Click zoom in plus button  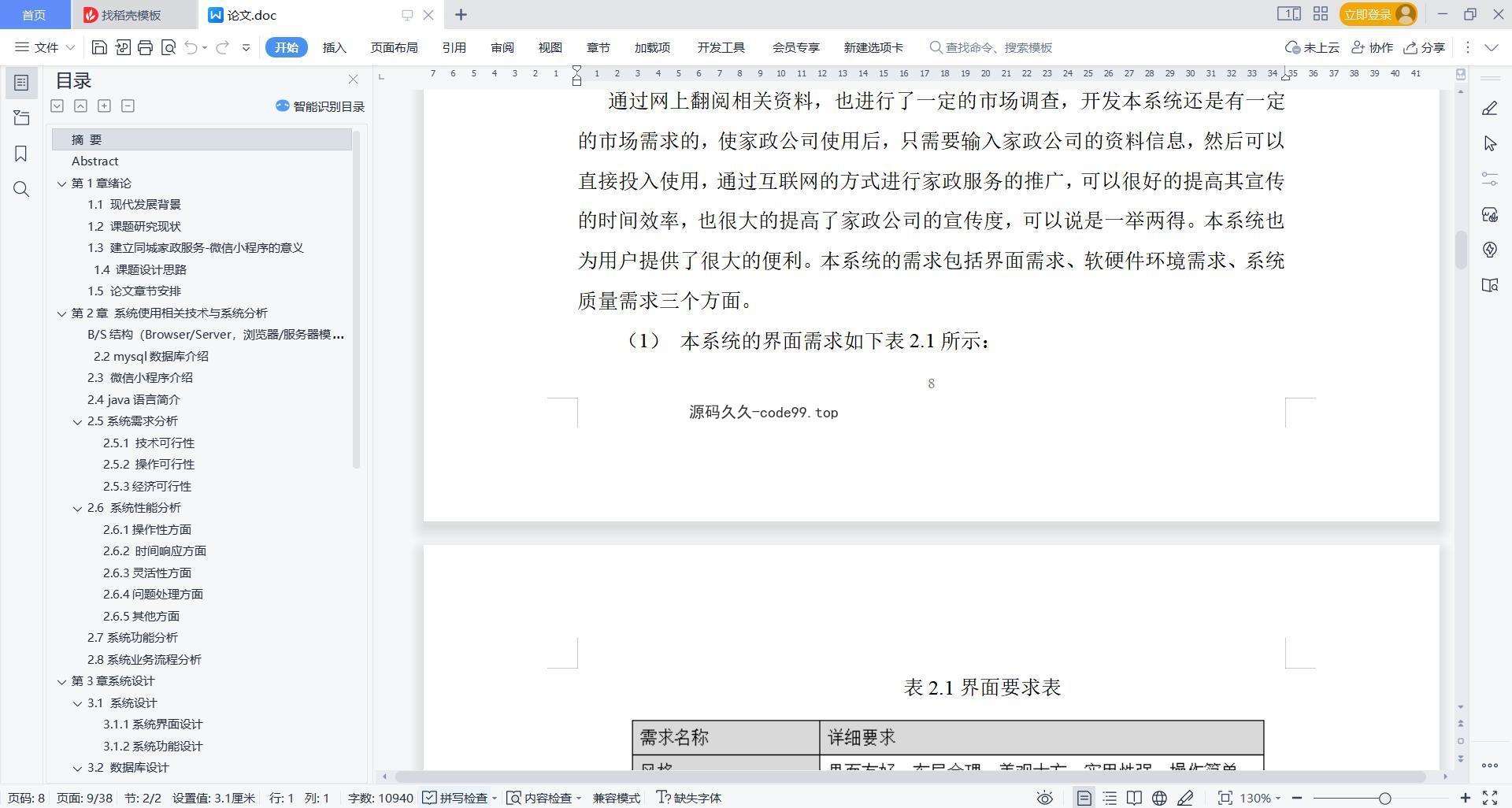[1465, 798]
